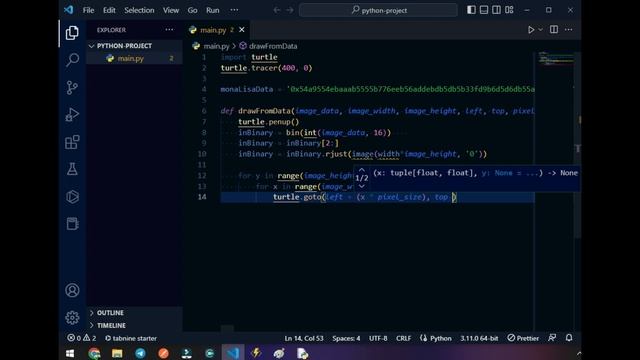This screenshot has width=640, height=360.
Task: Click the monaLisaData variable on line 4
Action: 247,89
